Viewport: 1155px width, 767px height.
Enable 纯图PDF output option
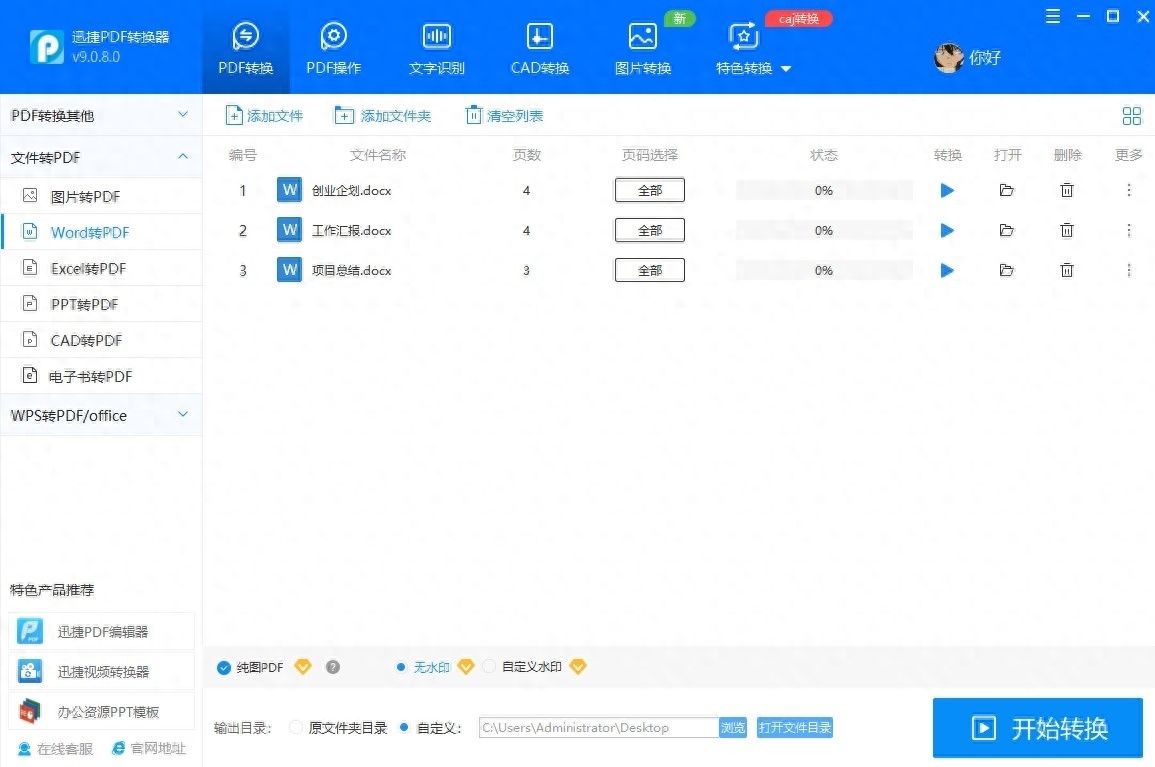point(223,667)
